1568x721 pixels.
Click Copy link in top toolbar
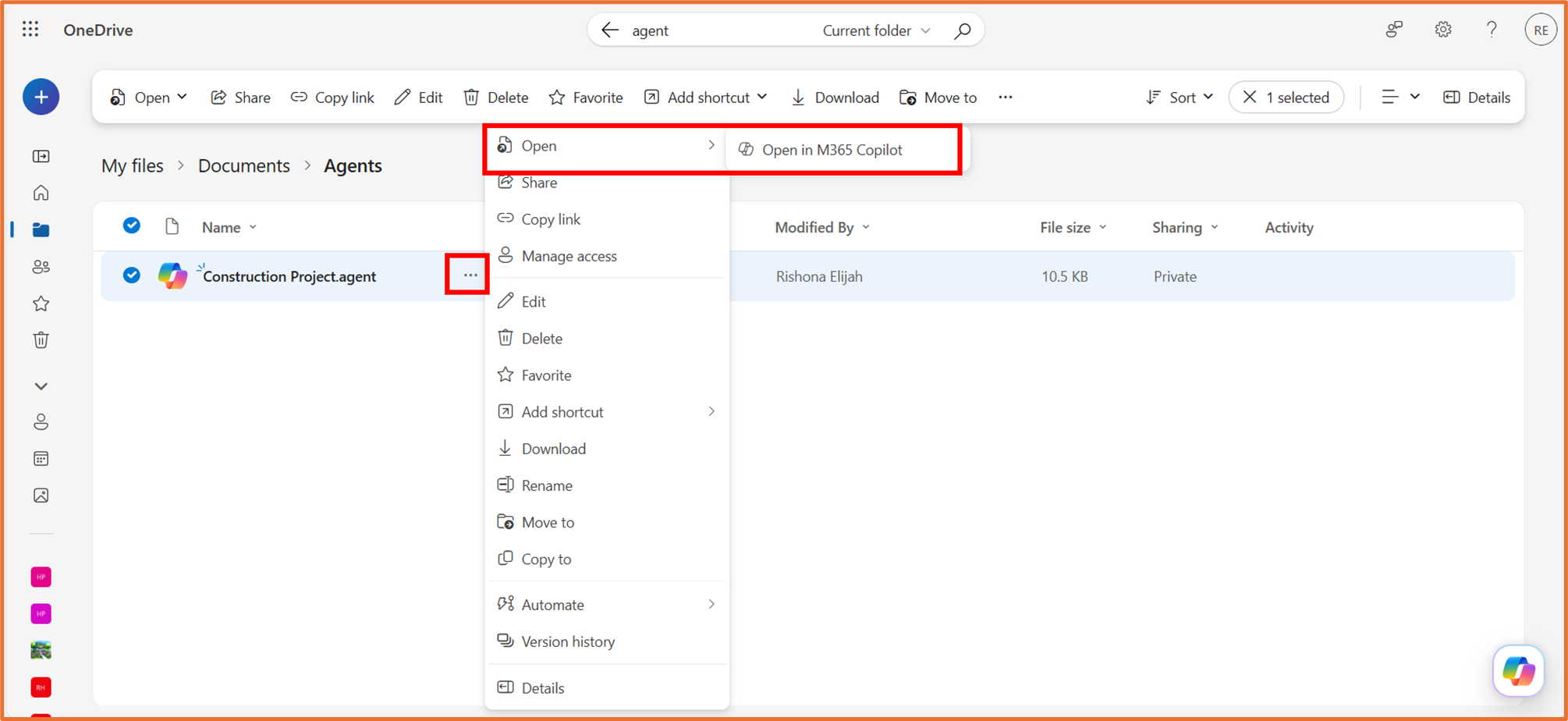[332, 98]
